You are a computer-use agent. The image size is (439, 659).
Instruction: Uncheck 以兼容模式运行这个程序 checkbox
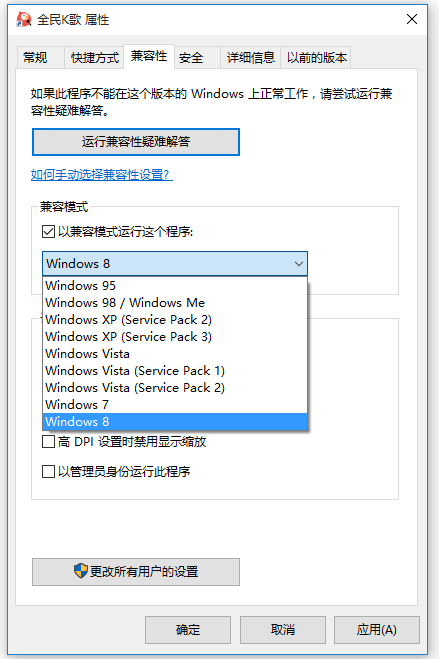(x=48, y=232)
